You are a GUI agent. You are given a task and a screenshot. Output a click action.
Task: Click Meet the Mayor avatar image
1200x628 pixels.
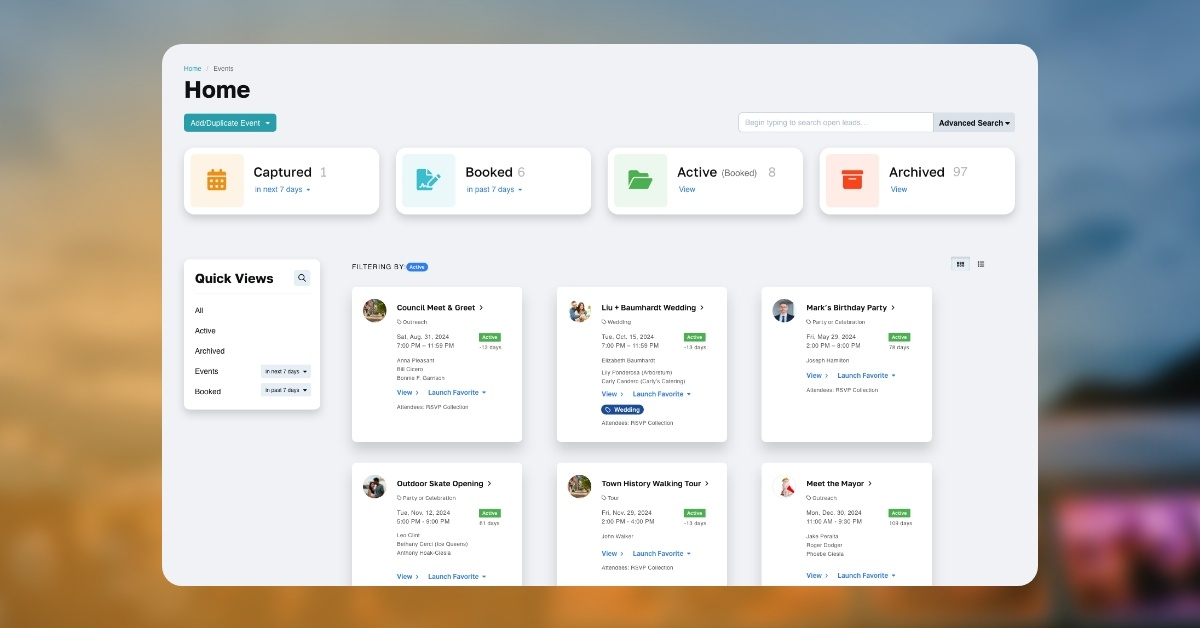click(784, 486)
